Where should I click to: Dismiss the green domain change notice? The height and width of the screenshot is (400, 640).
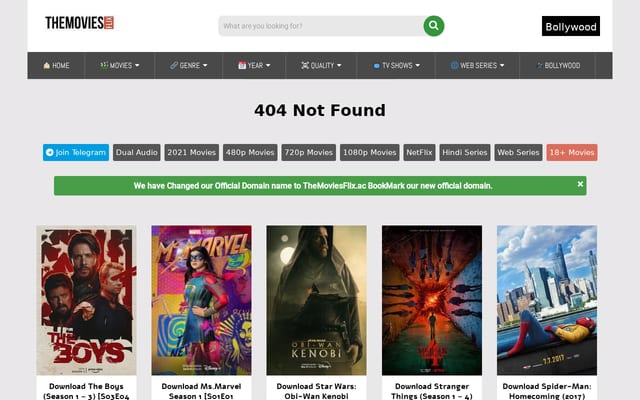point(580,184)
